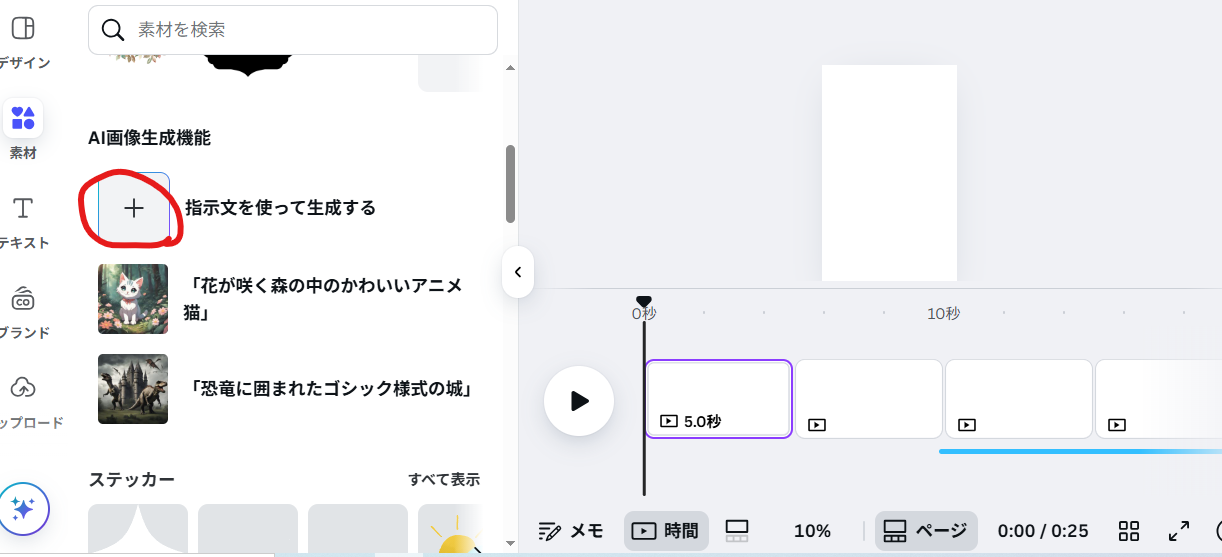The width and height of the screenshot is (1222, 557).
Task: Click the side panel scrollbar thumb
Action: tap(510, 184)
